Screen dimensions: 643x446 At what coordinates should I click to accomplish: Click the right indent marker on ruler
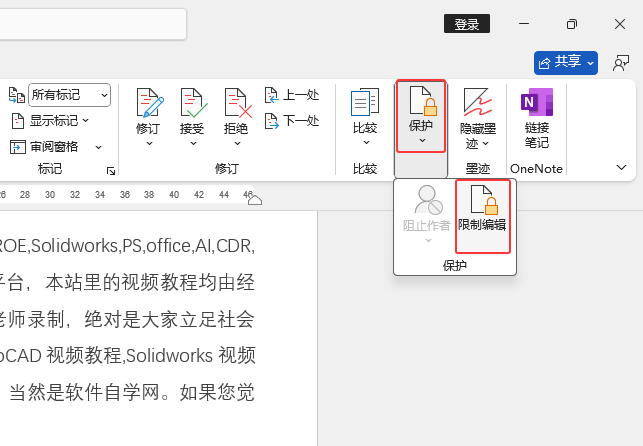pyautogui.click(x=255, y=200)
